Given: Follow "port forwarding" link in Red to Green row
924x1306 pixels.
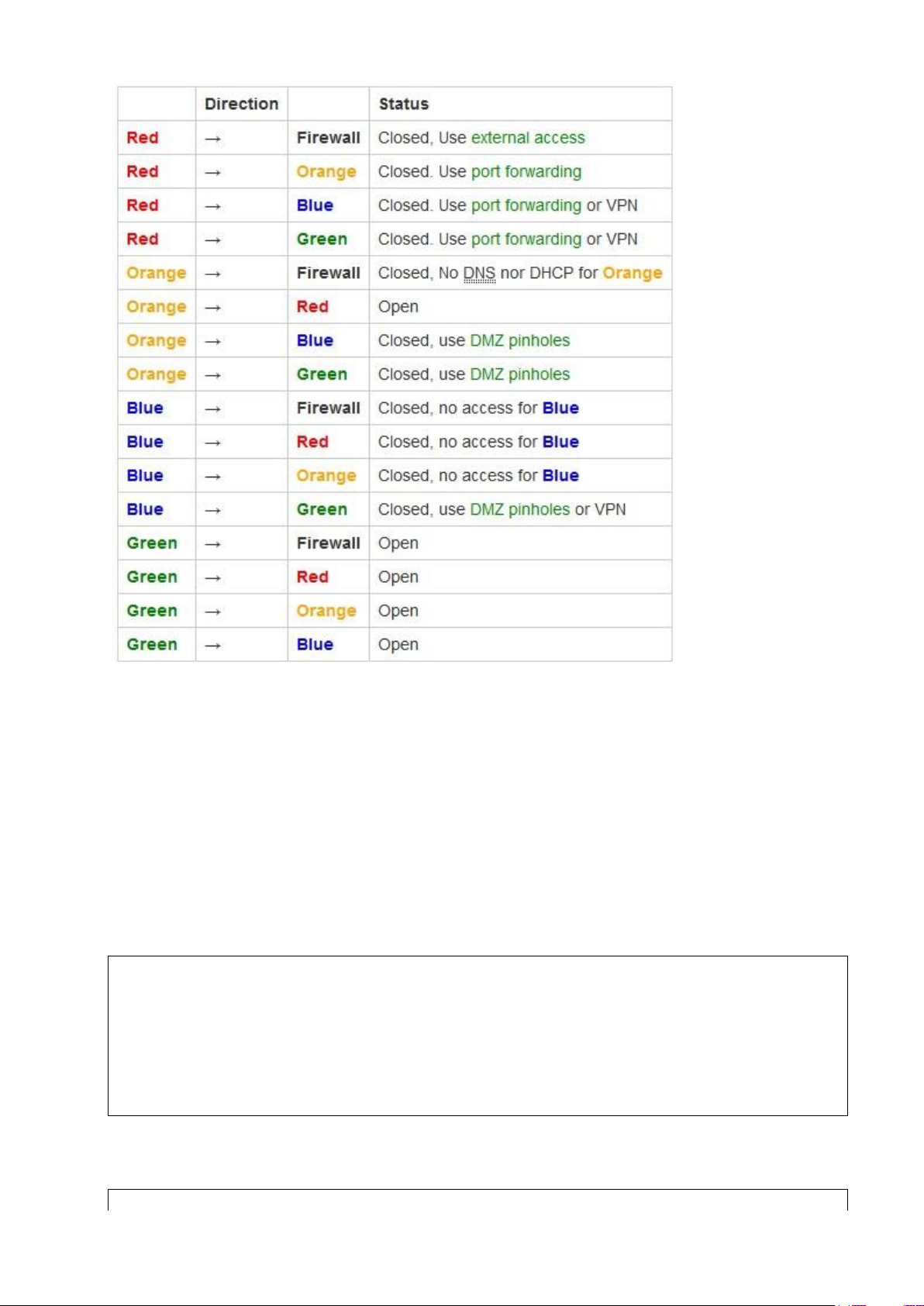Looking at the screenshot, I should 526,239.
